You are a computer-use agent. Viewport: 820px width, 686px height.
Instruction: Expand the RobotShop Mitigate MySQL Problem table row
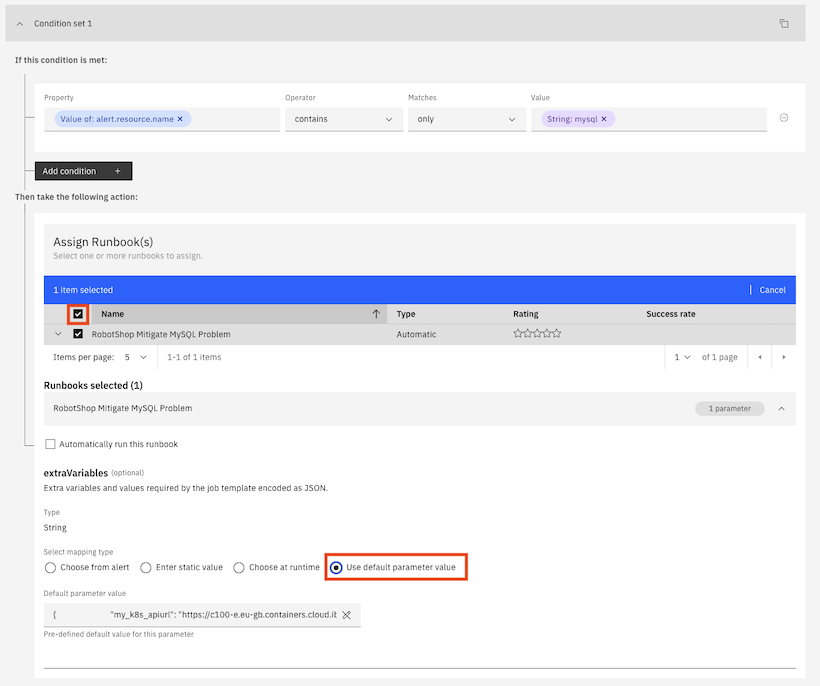[x=58, y=334]
